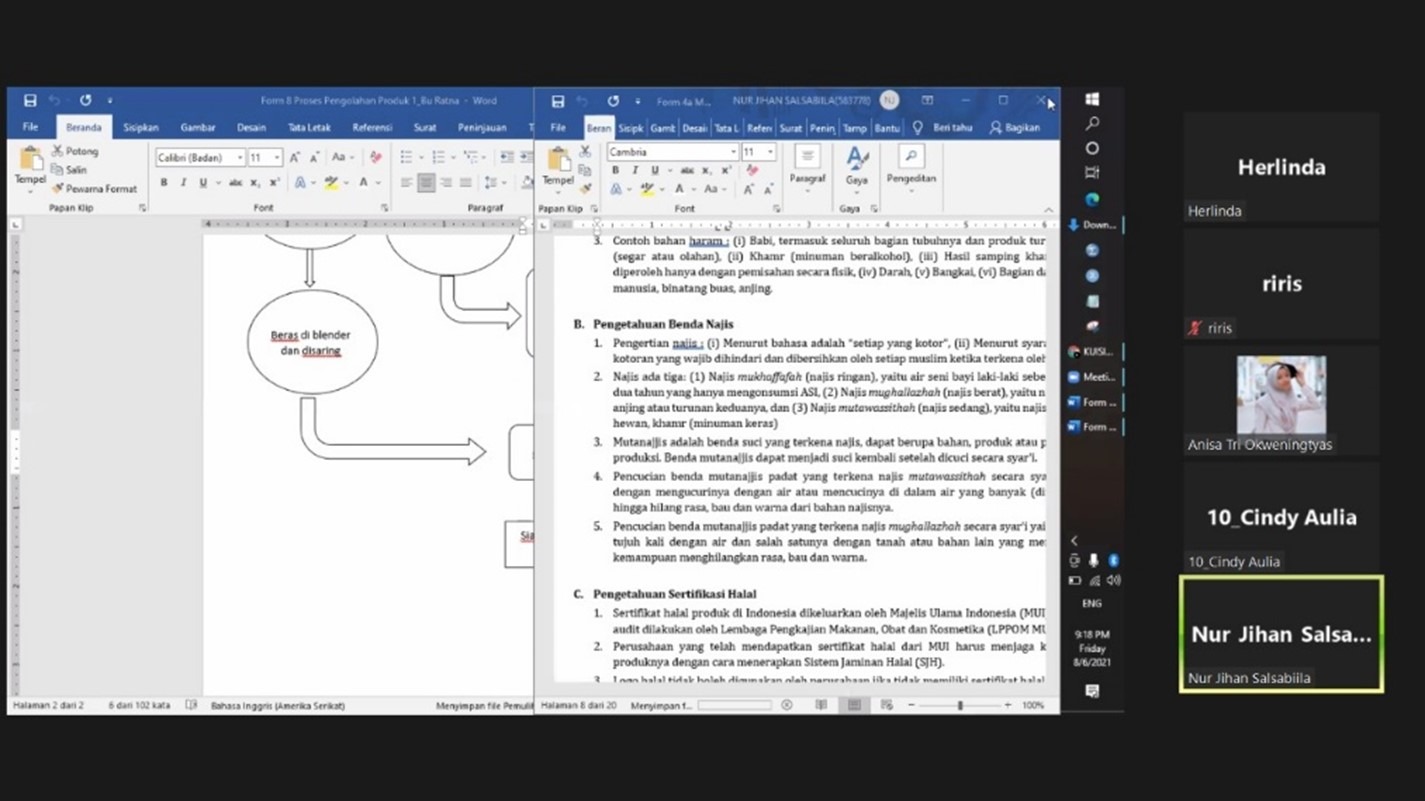Switch to Referensi tab in left Word window

click(x=372, y=128)
